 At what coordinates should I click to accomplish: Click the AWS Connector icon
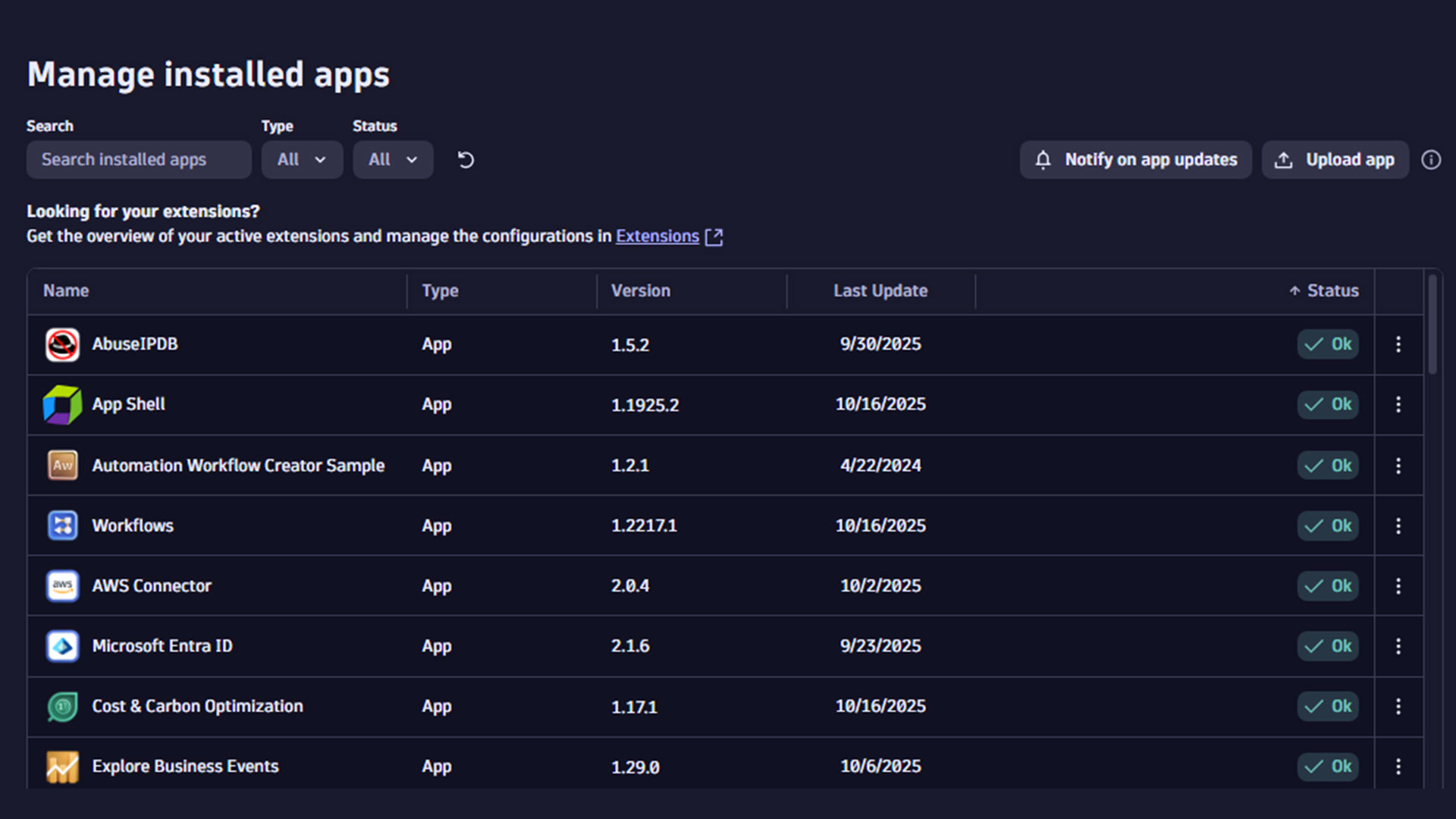click(x=62, y=585)
